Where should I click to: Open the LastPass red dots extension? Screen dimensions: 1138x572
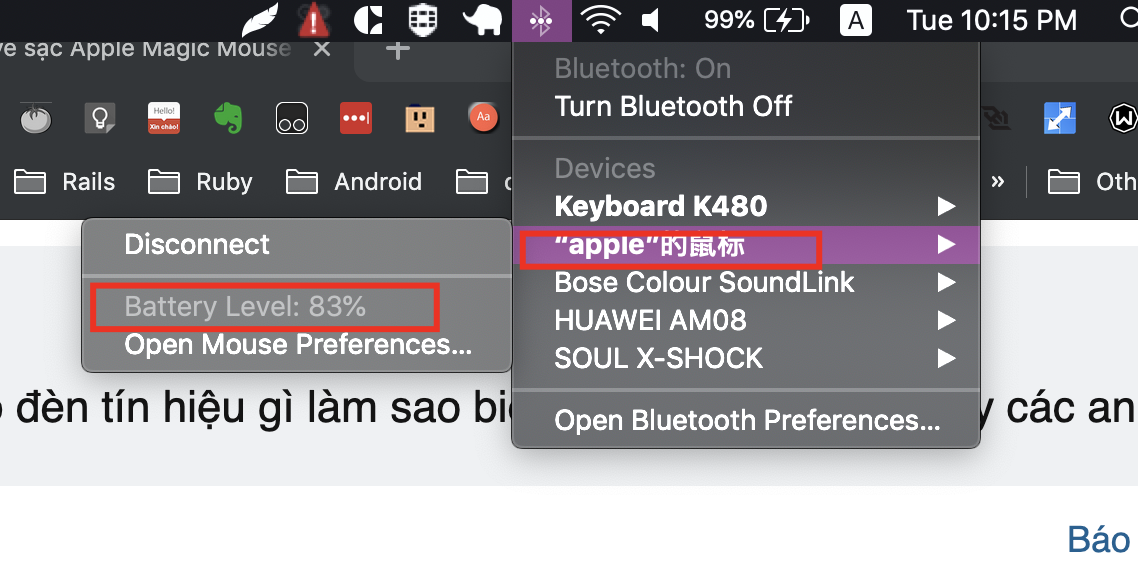point(356,118)
